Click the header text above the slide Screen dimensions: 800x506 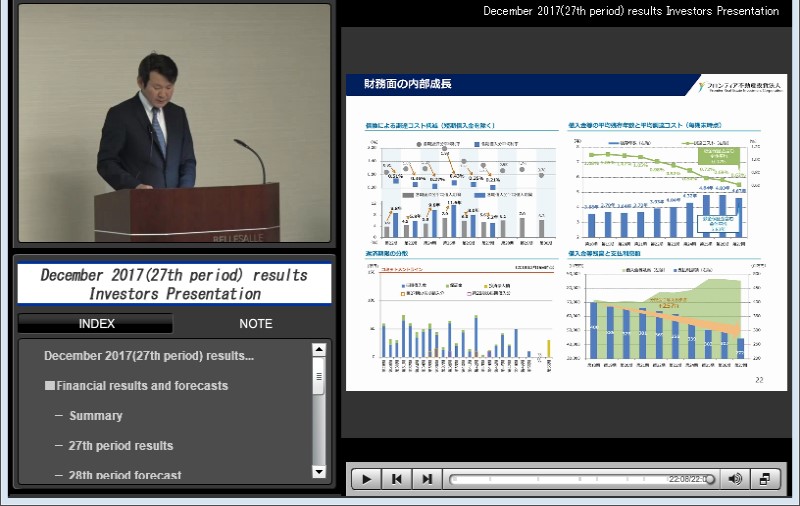pyautogui.click(x=631, y=11)
